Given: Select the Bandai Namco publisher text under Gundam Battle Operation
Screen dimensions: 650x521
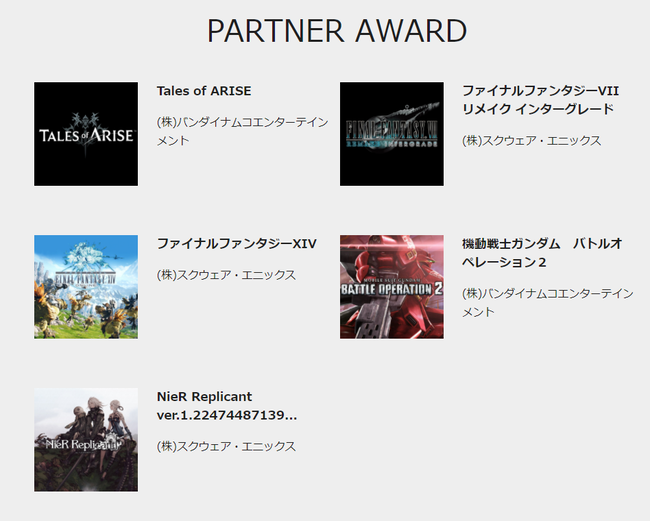Looking at the screenshot, I should coord(548,303).
